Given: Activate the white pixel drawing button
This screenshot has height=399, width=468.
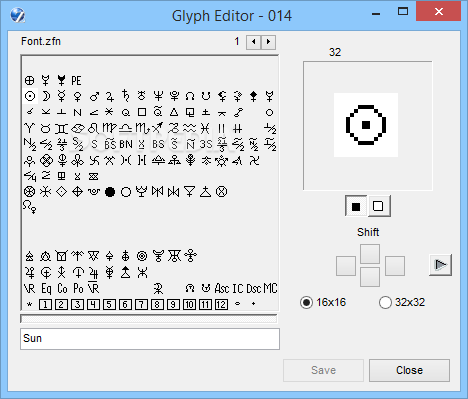Looking at the screenshot, I should click(378, 206).
